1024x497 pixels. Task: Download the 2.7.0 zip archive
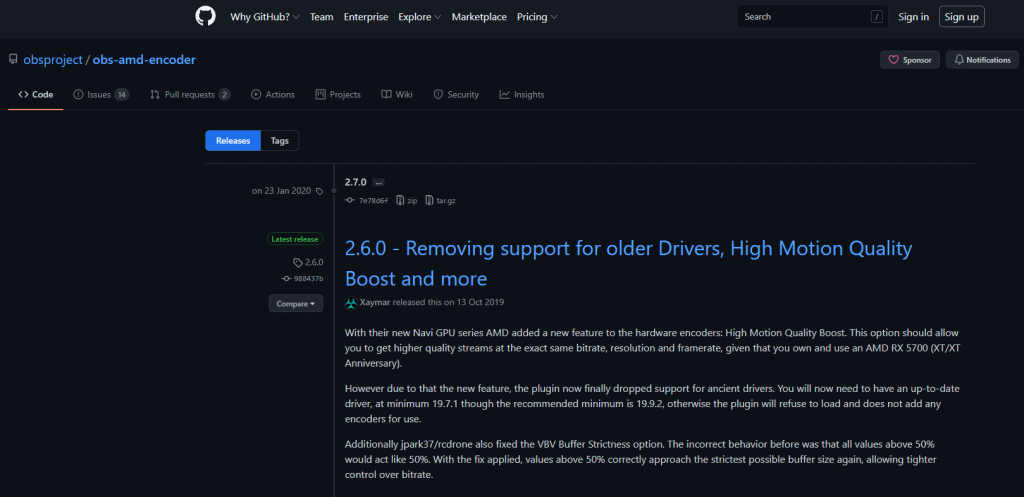pyautogui.click(x=406, y=200)
